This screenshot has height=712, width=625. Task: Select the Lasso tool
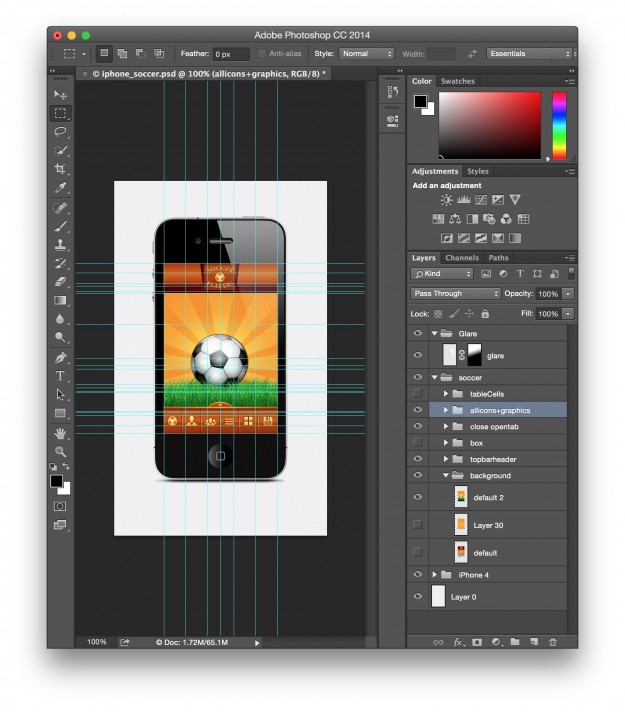pos(61,132)
